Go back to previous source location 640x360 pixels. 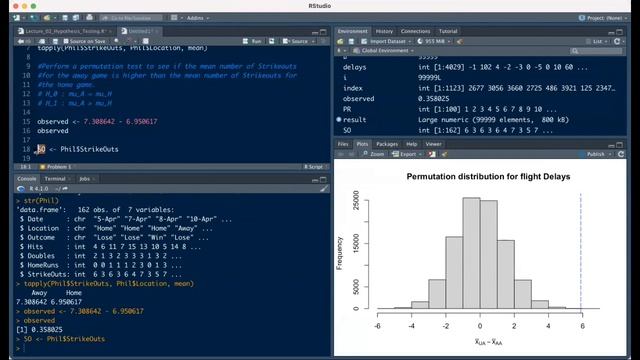point(20,41)
